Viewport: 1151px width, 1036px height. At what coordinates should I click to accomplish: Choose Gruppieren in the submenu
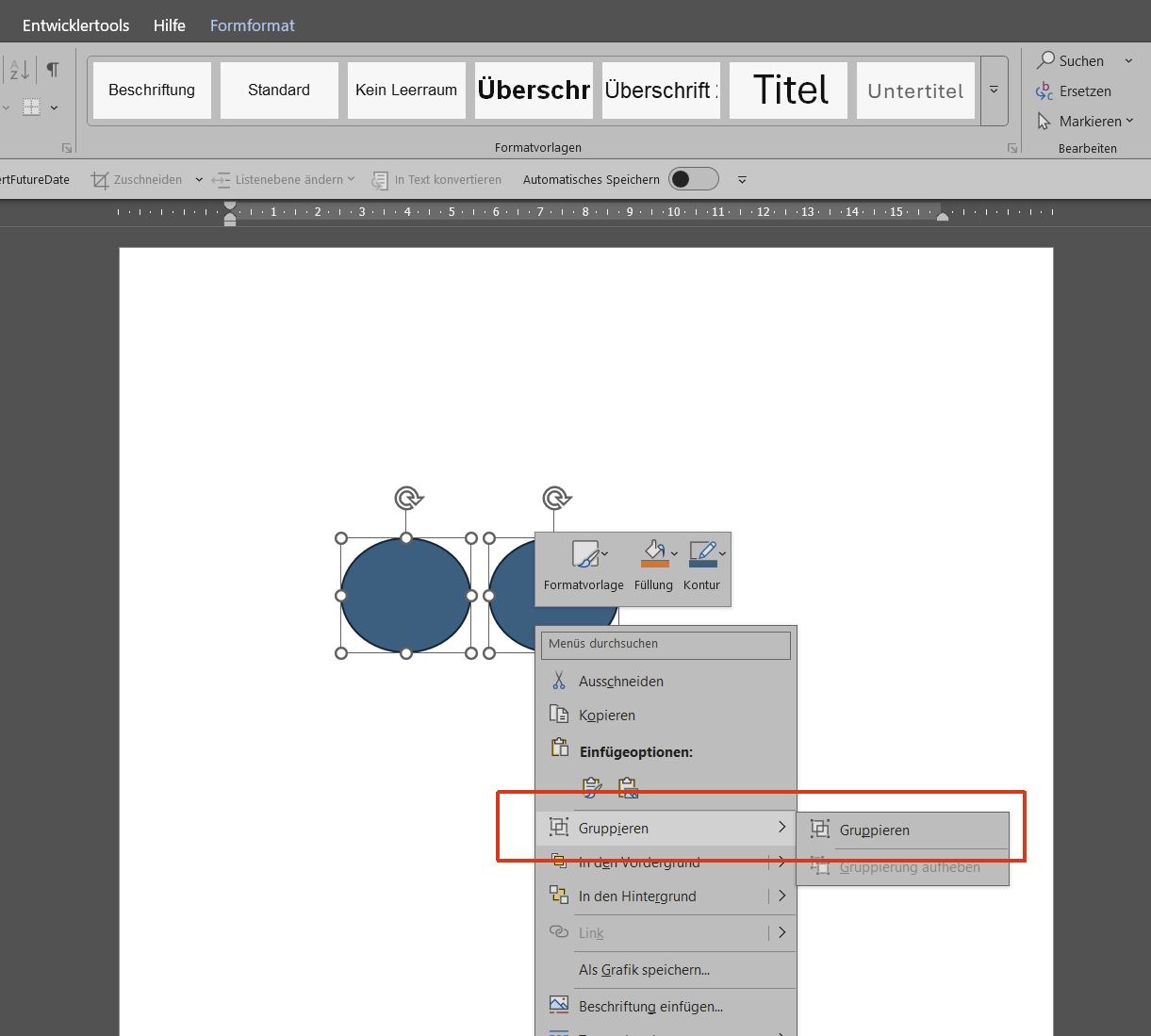[903, 830]
